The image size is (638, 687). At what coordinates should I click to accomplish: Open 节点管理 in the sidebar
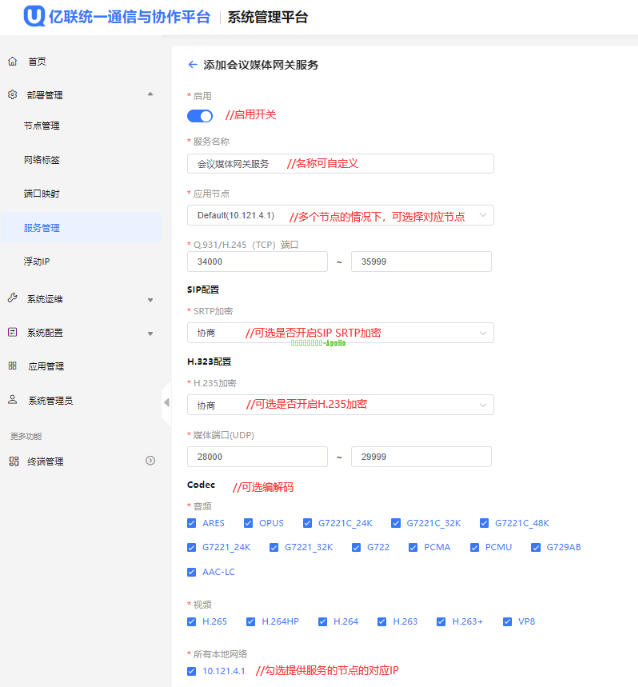pyautogui.click(x=42, y=126)
